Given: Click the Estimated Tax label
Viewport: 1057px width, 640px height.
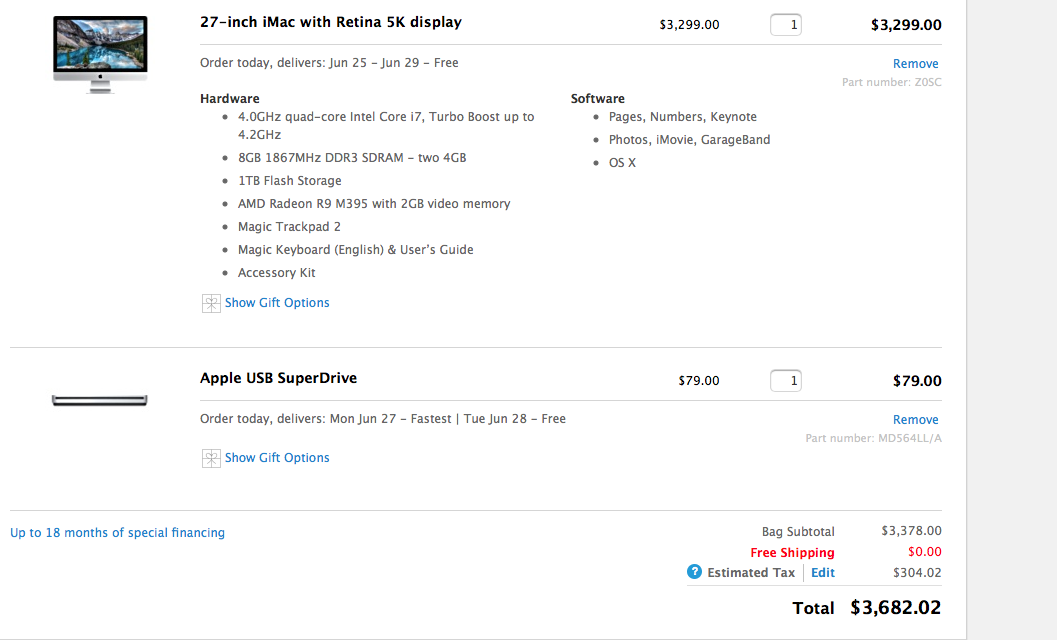Looking at the screenshot, I should coord(750,573).
